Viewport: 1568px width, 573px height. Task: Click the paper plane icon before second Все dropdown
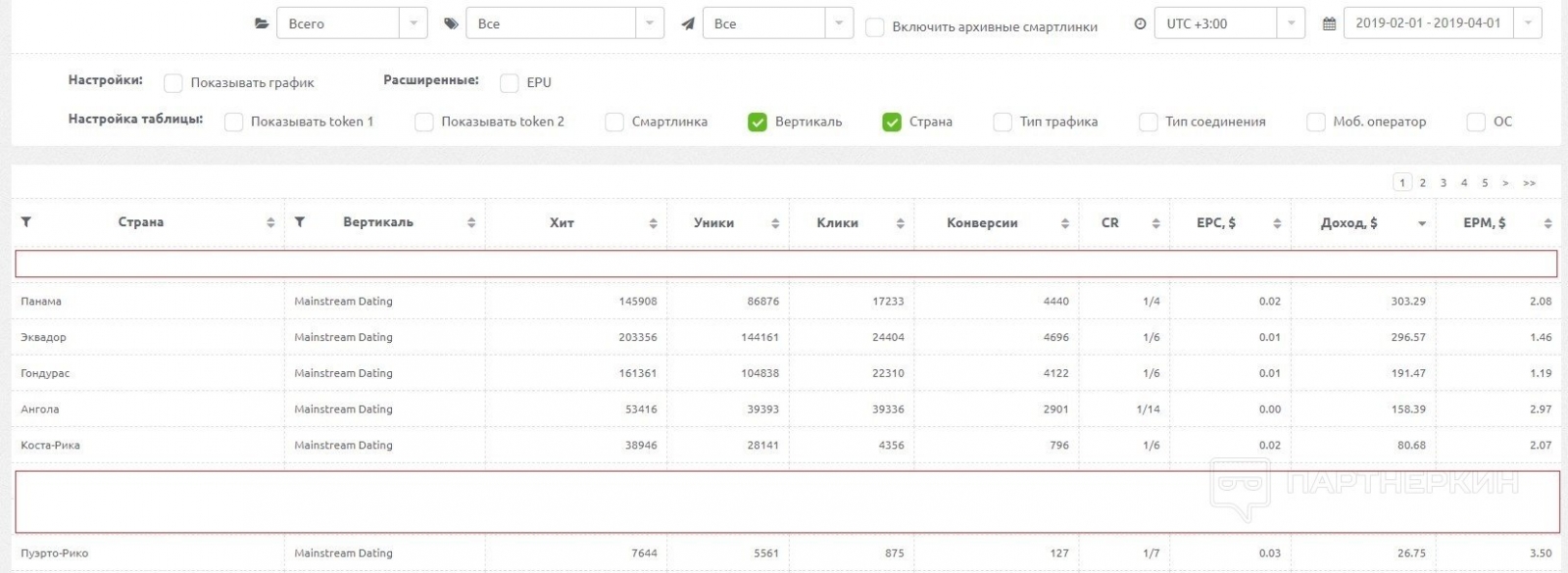(688, 24)
